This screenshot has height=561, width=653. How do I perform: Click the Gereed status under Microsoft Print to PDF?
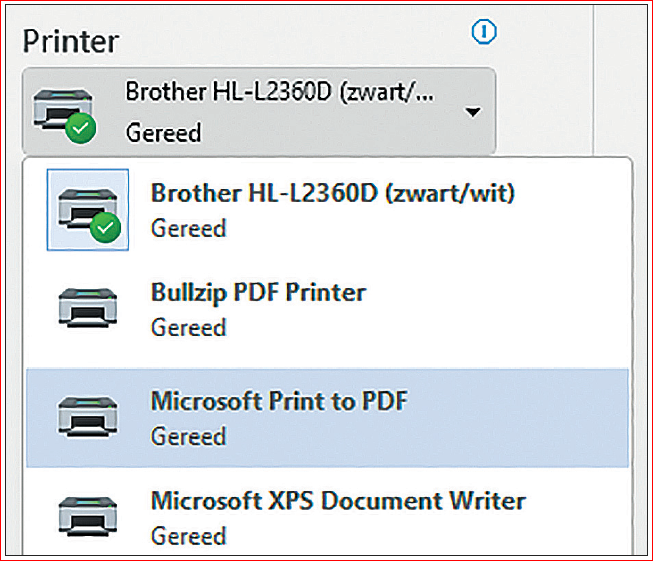tap(189, 436)
